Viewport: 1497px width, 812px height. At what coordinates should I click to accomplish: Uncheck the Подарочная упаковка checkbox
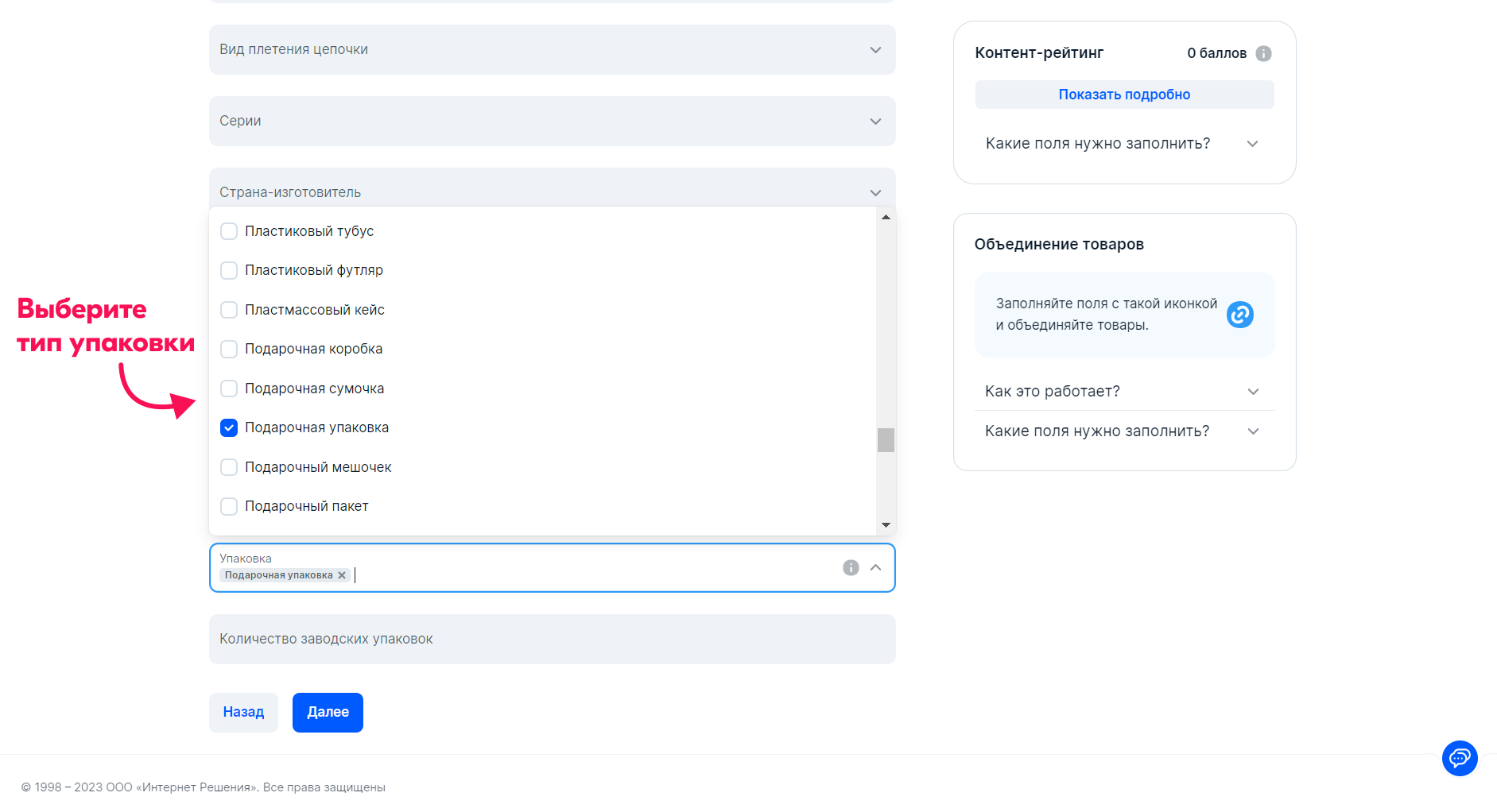[229, 427]
